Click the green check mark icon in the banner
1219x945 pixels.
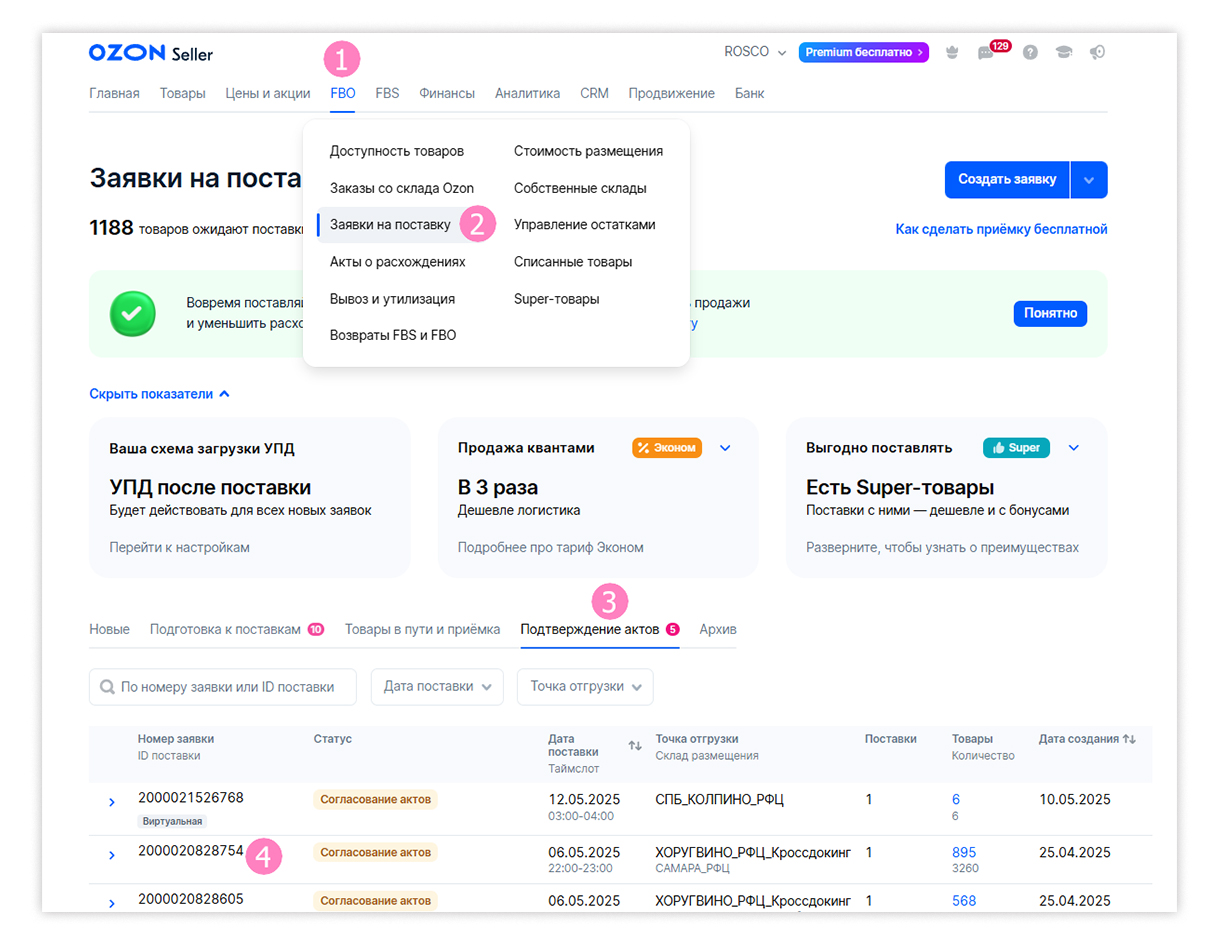(132, 314)
